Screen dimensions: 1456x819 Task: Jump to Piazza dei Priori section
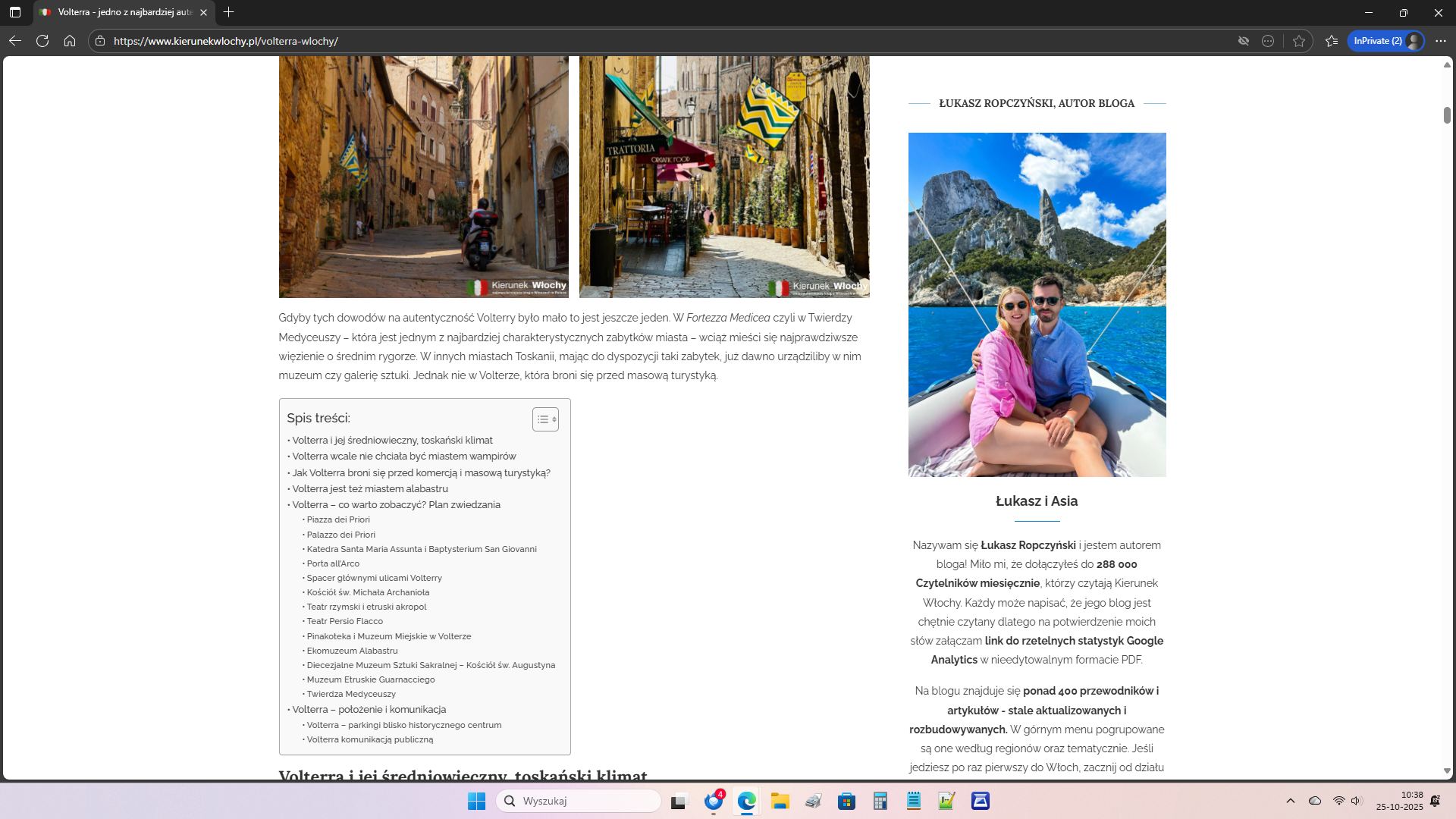click(x=338, y=520)
